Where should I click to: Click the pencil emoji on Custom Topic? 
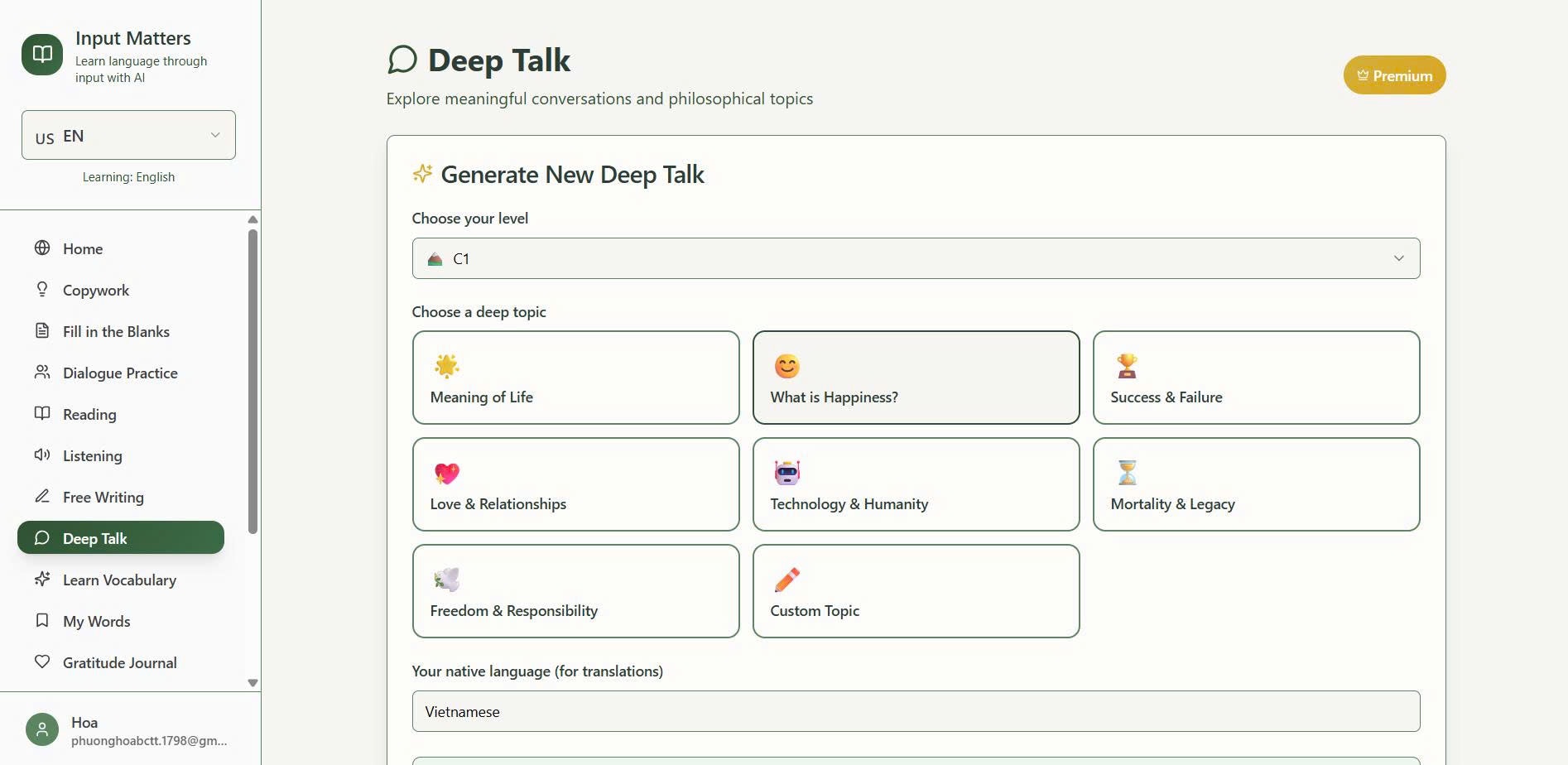pyautogui.click(x=787, y=580)
